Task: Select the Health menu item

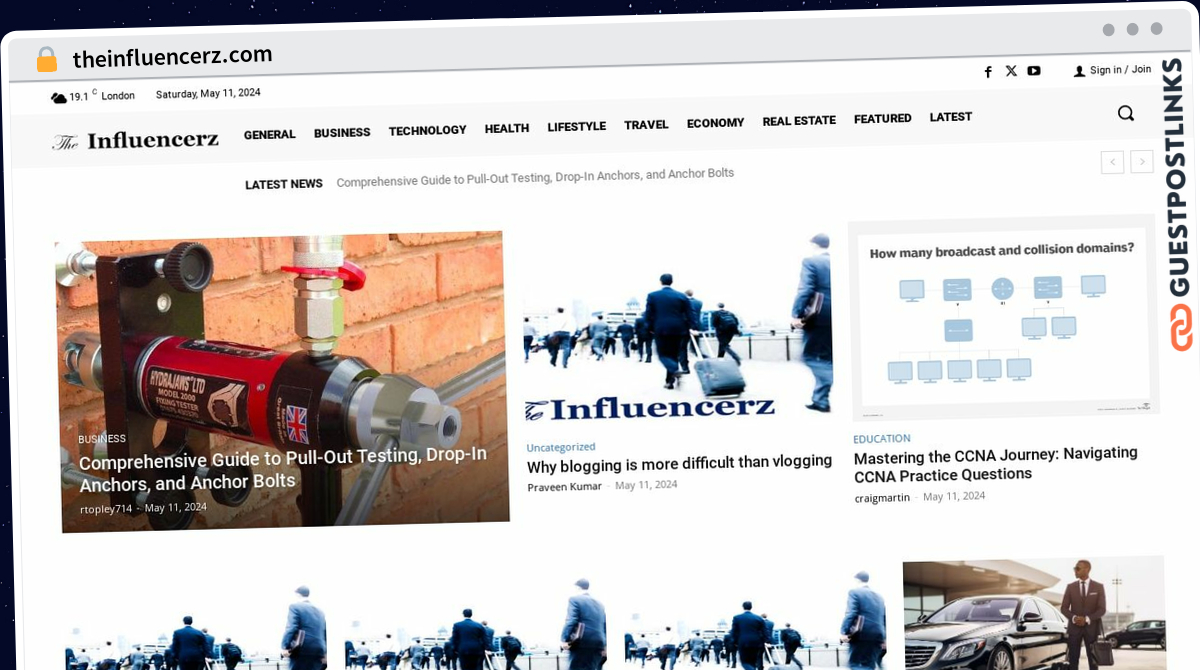Action: point(507,128)
